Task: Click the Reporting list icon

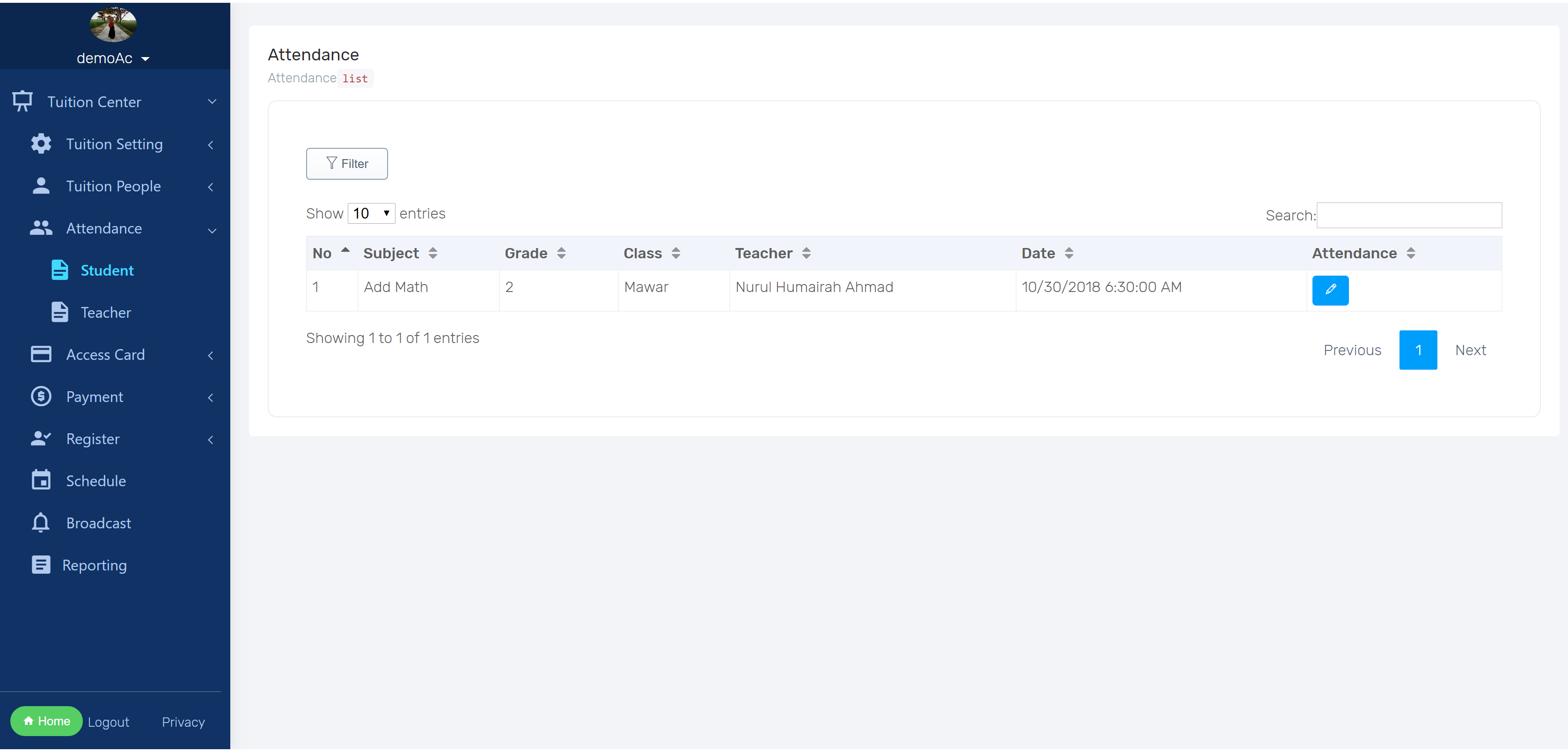Action: point(41,565)
